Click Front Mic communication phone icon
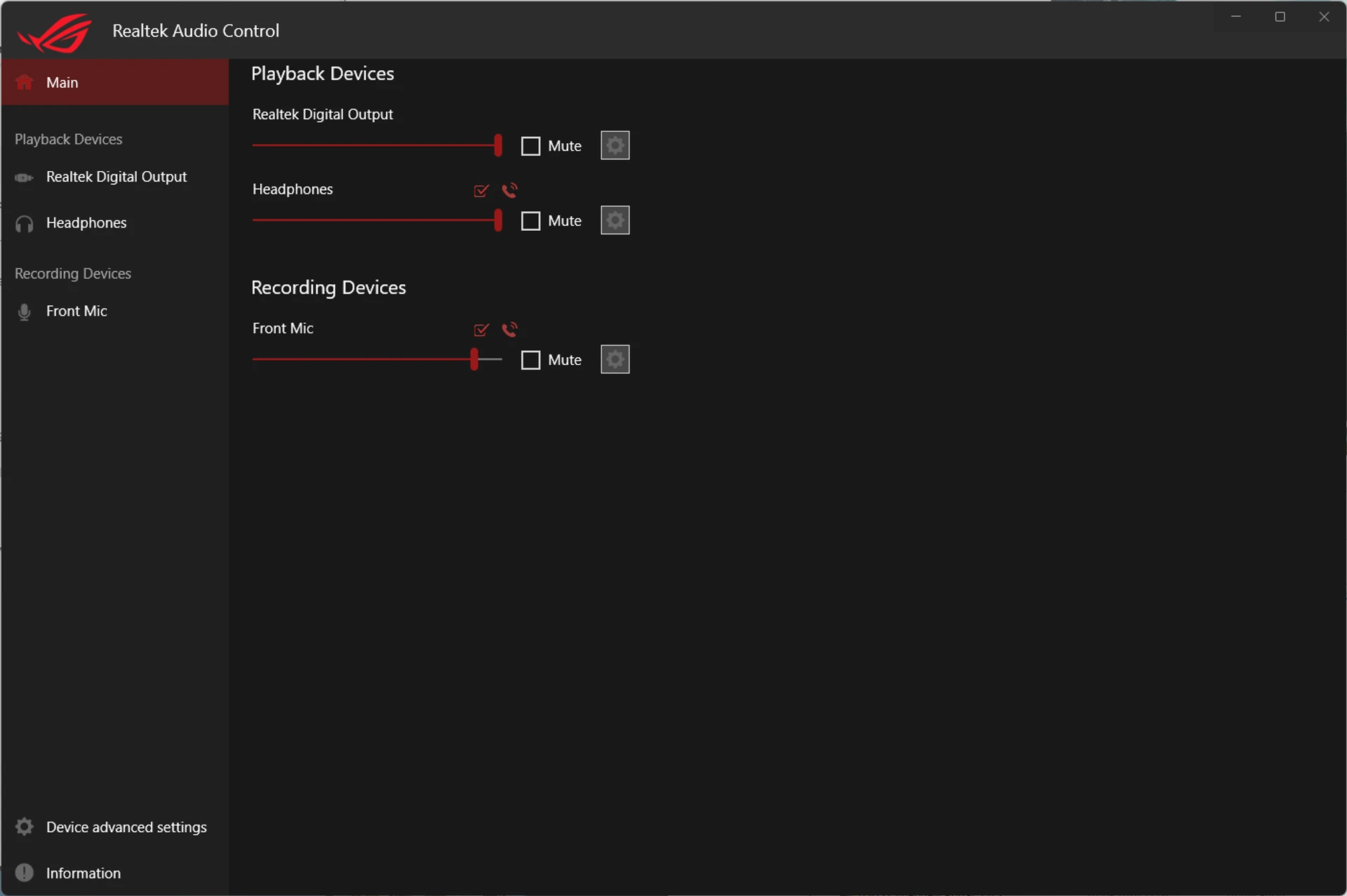This screenshot has height=896, width=1347. pos(510,329)
